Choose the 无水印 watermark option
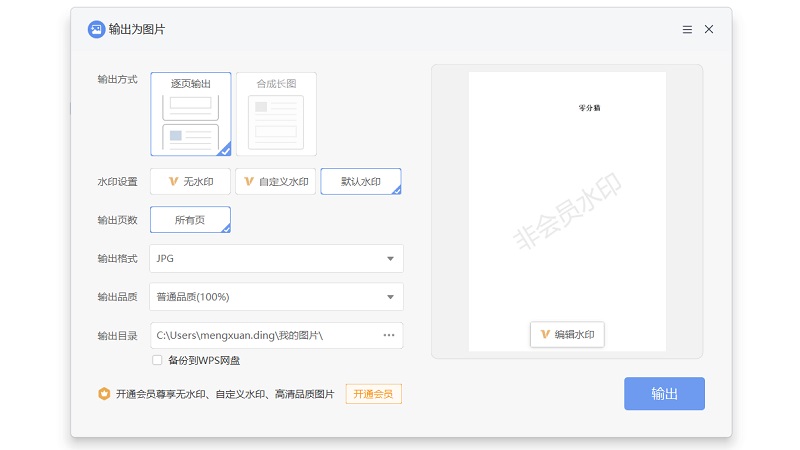This screenshot has height=450, width=800. 190,181
